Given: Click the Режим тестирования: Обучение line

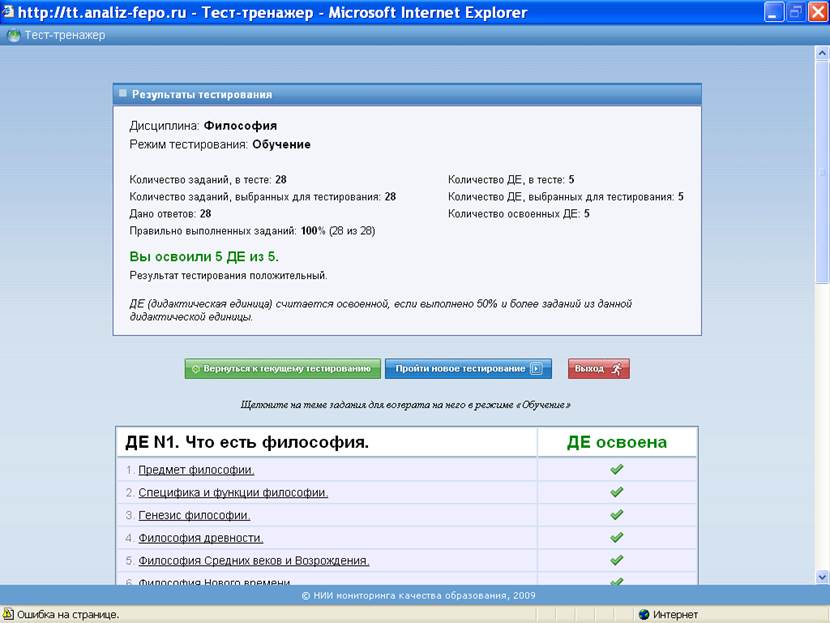Looking at the screenshot, I should point(220,145).
